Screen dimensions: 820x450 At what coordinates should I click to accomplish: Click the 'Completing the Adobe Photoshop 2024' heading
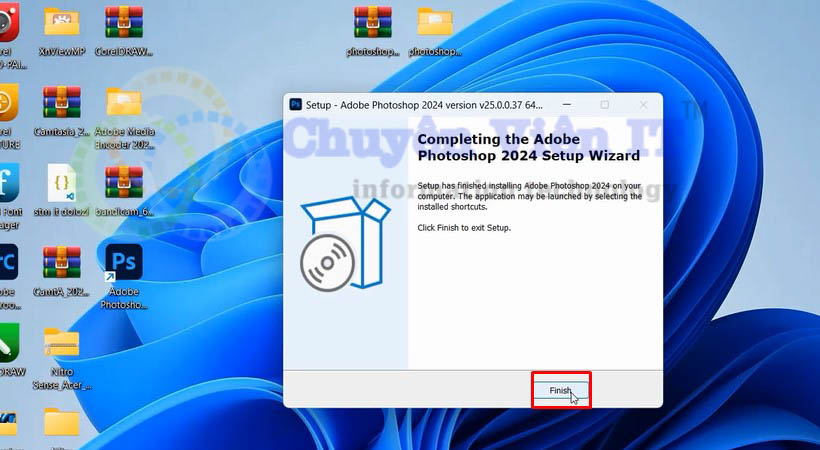click(528, 148)
